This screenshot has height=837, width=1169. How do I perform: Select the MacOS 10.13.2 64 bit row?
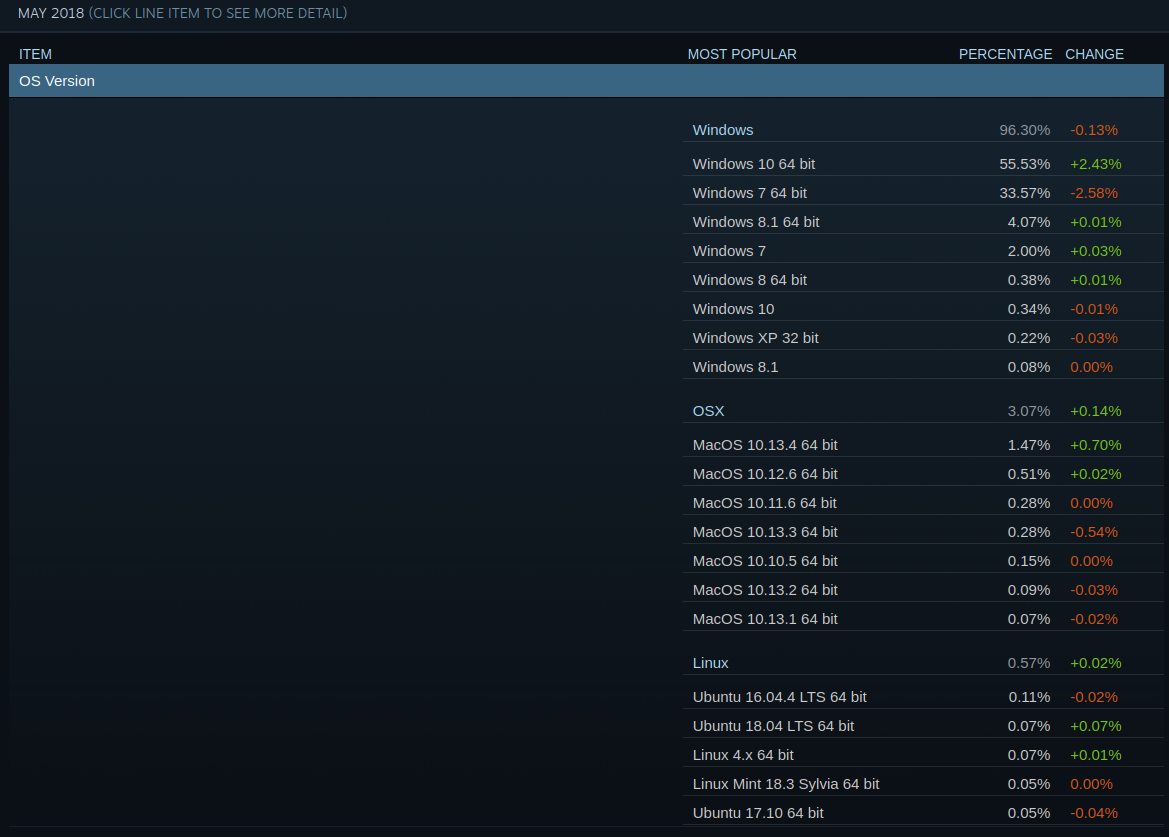coord(923,590)
